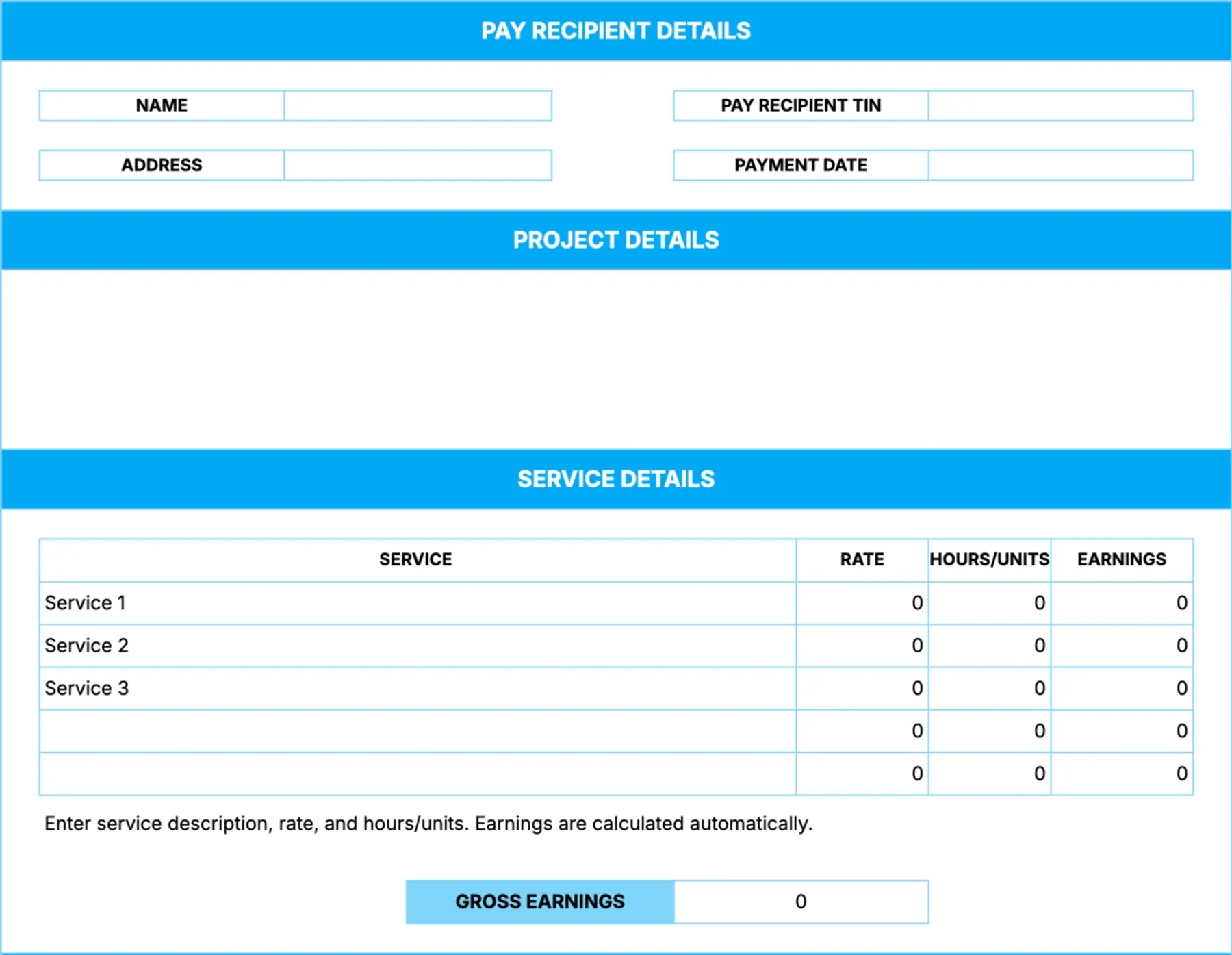Click the EARNINGS column header
This screenshot has width=1232, height=955.
point(1122,560)
